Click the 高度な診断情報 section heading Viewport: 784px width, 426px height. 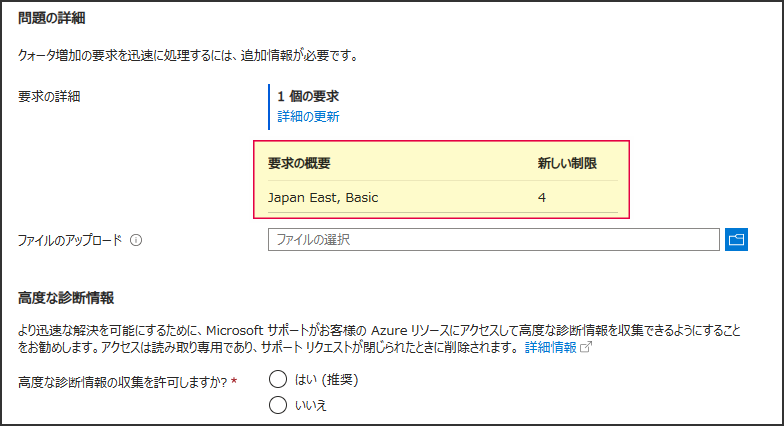pyautogui.click(x=66, y=298)
